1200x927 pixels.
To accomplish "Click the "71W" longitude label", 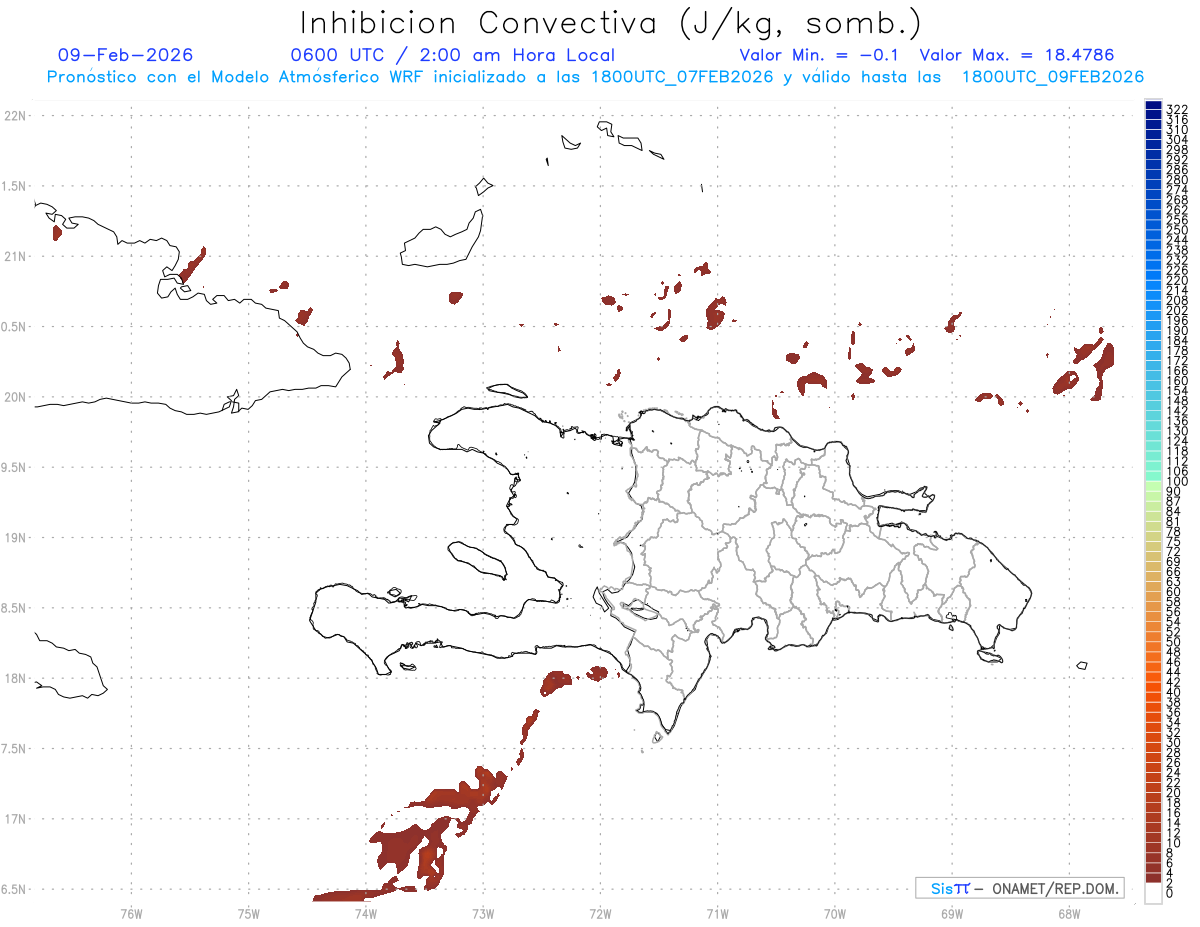I will click(x=717, y=913).
